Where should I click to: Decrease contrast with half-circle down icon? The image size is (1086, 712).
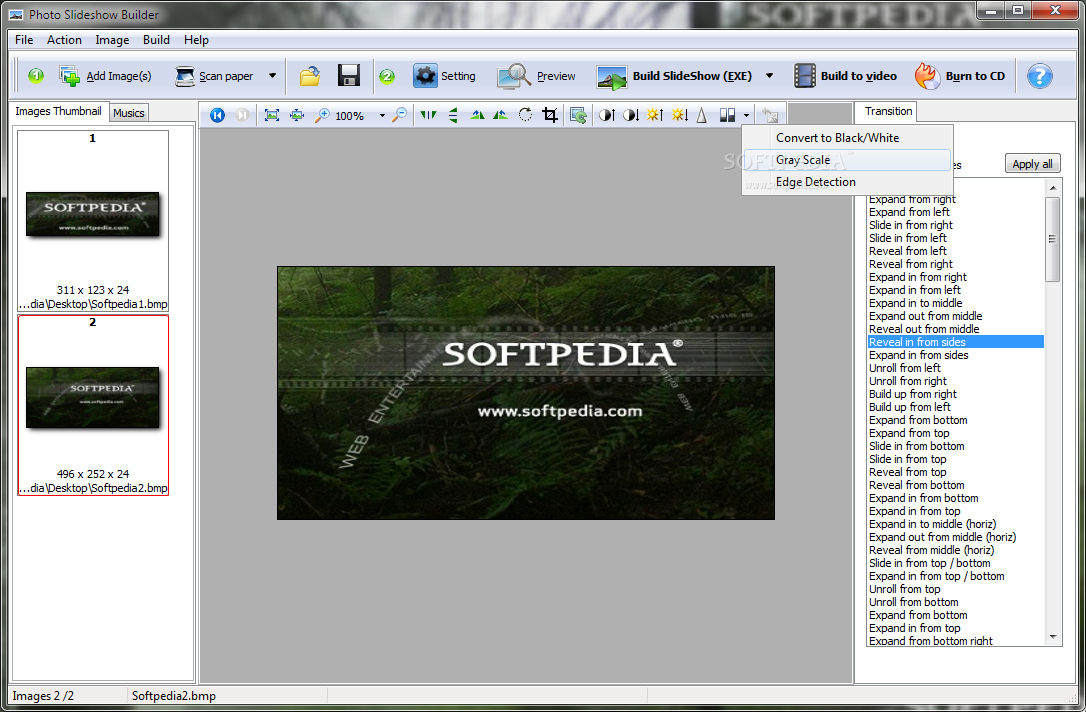(631, 115)
